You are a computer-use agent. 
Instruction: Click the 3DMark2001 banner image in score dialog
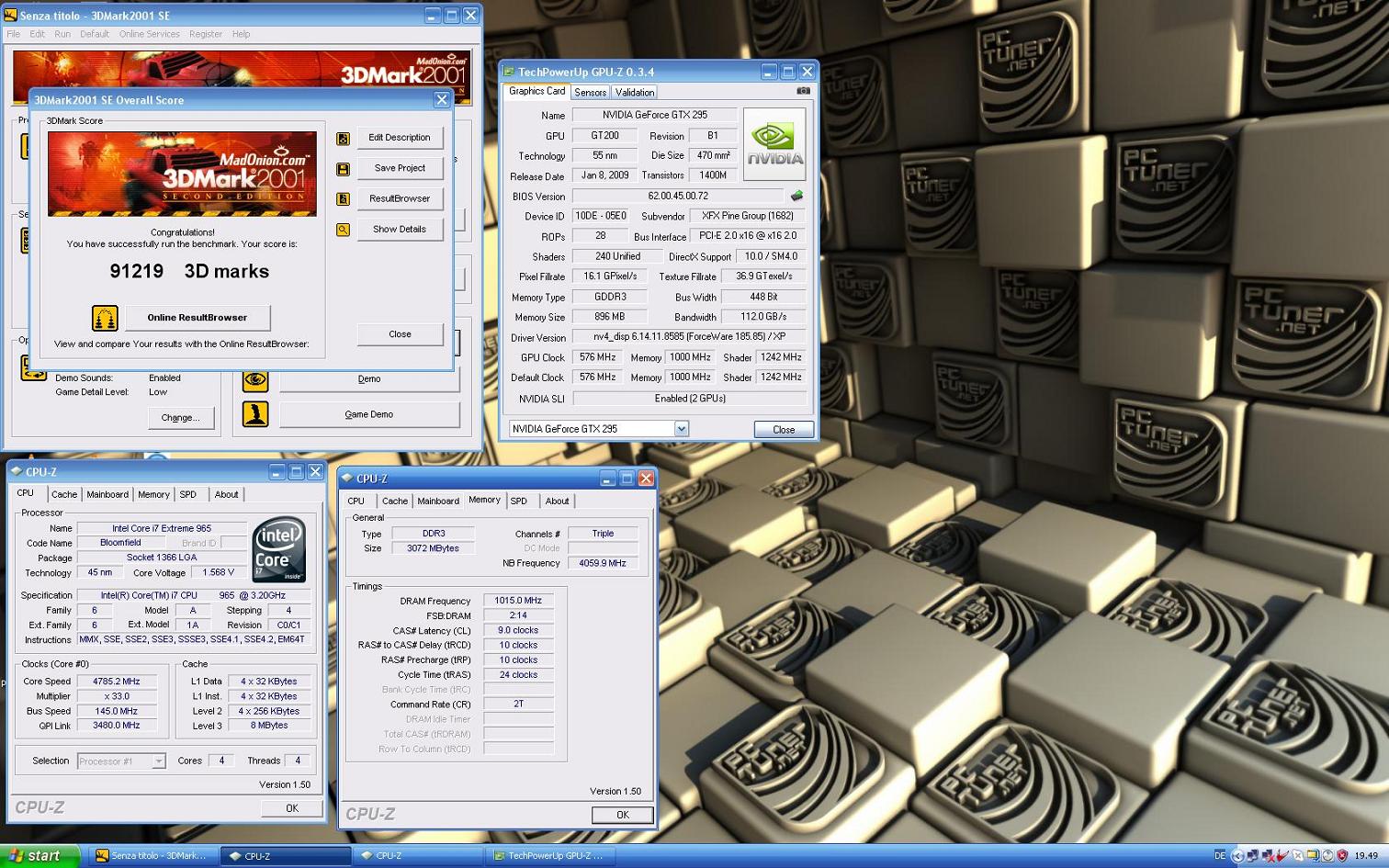182,175
